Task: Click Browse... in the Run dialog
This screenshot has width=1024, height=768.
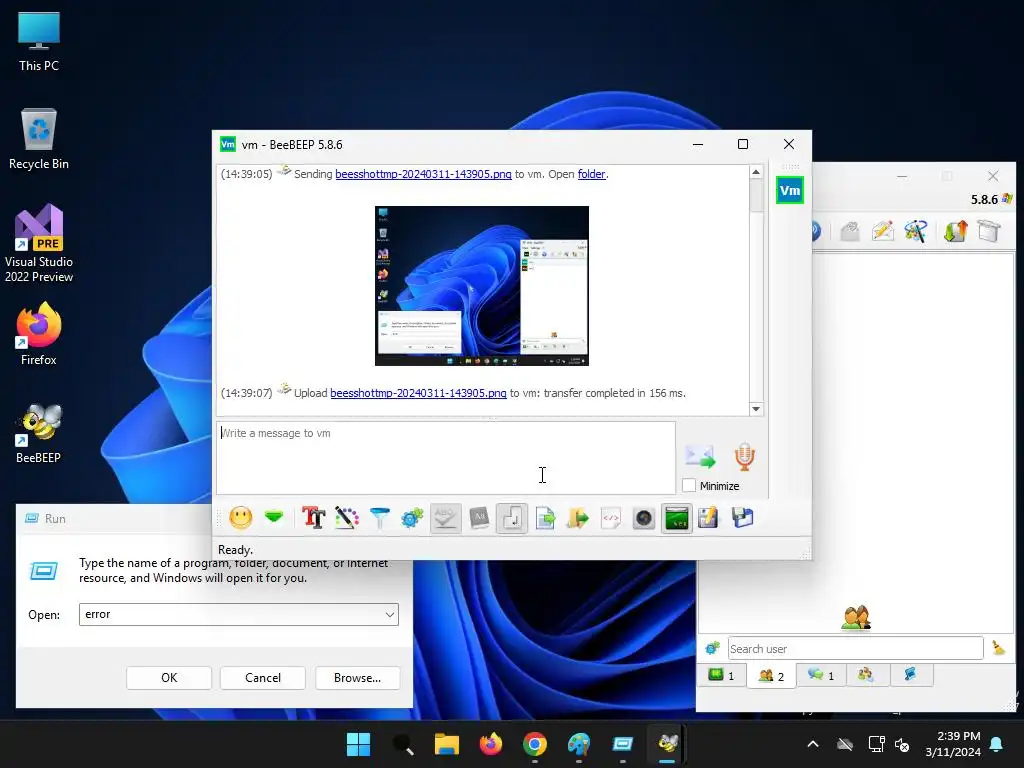Action: 357,678
